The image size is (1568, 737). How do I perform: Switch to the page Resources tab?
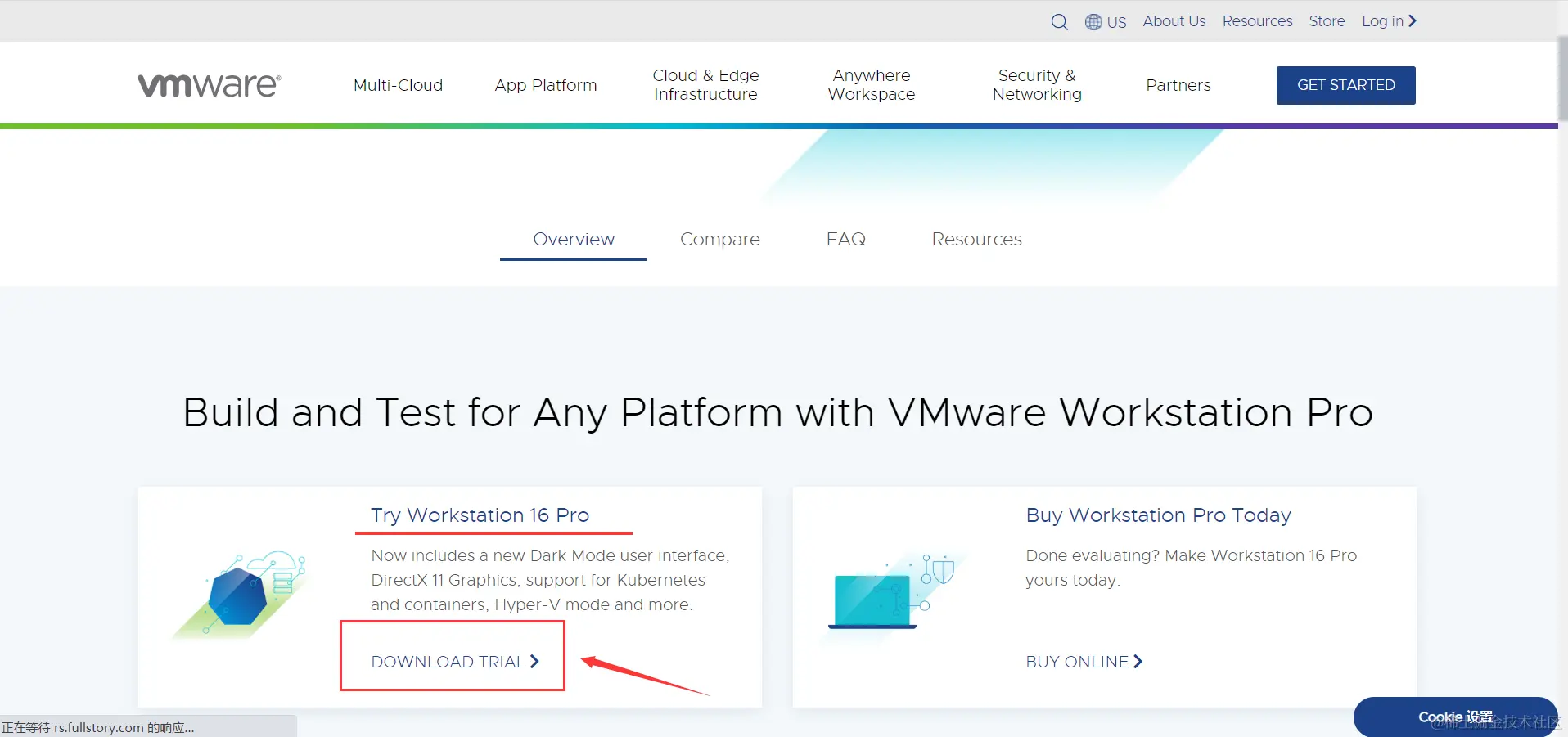click(977, 239)
